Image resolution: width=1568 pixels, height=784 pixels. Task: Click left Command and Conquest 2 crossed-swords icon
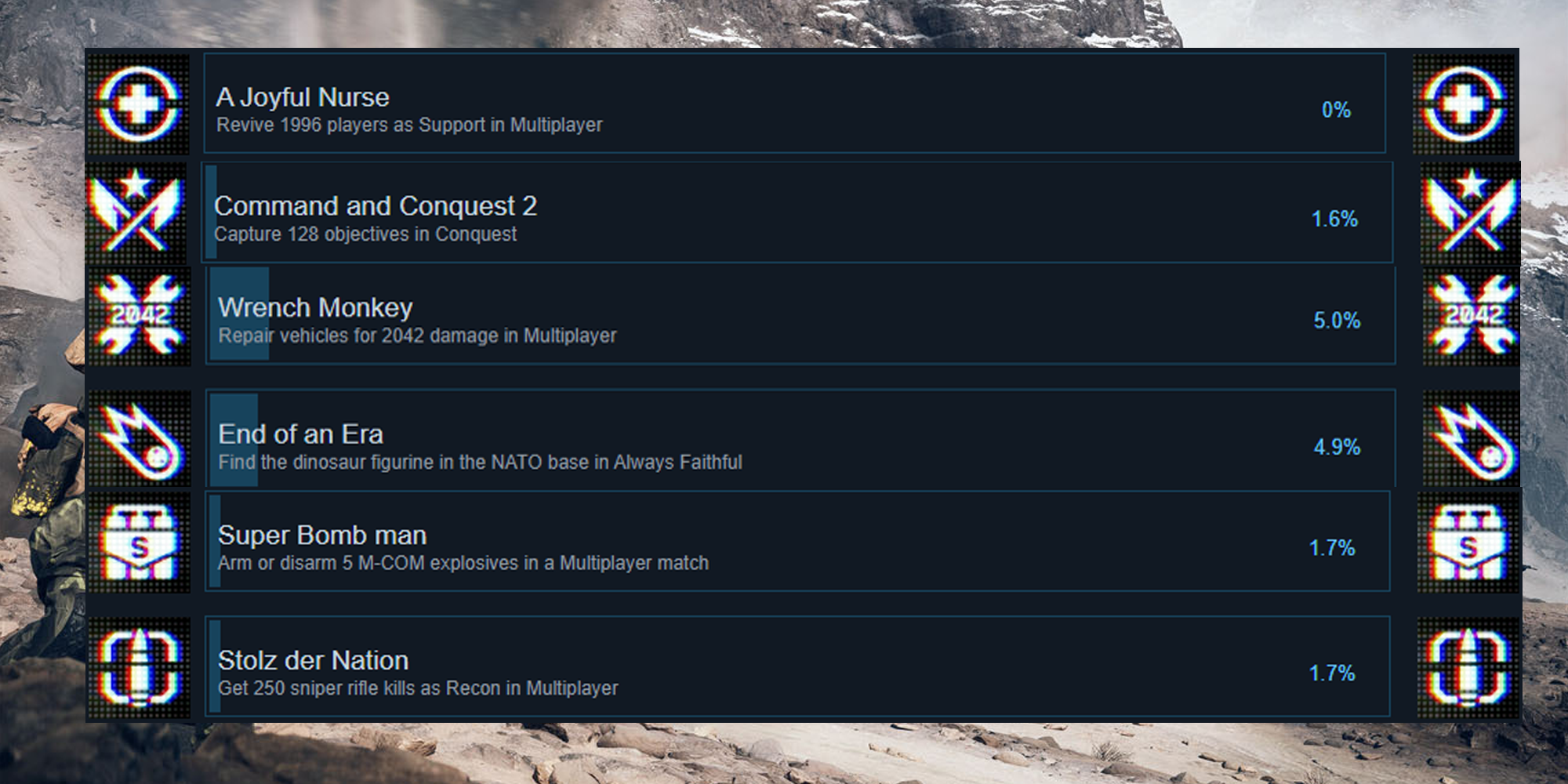[x=136, y=212]
